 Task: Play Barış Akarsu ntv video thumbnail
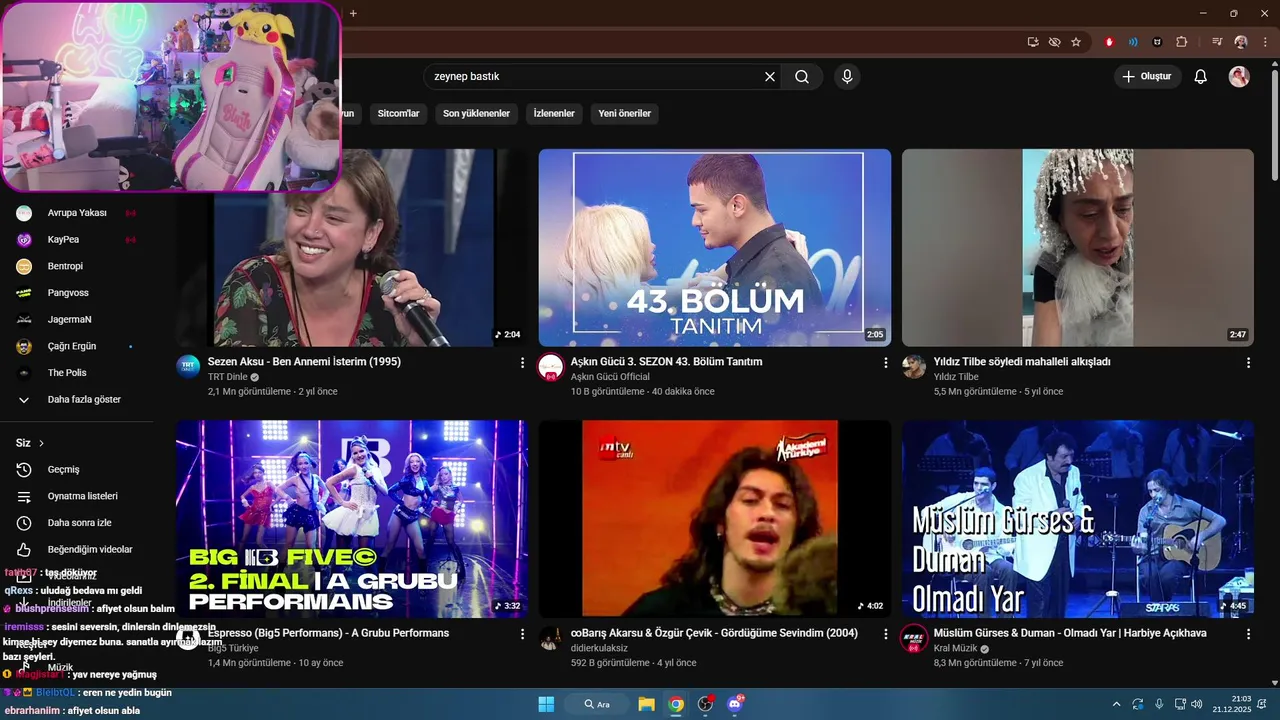[x=714, y=518]
